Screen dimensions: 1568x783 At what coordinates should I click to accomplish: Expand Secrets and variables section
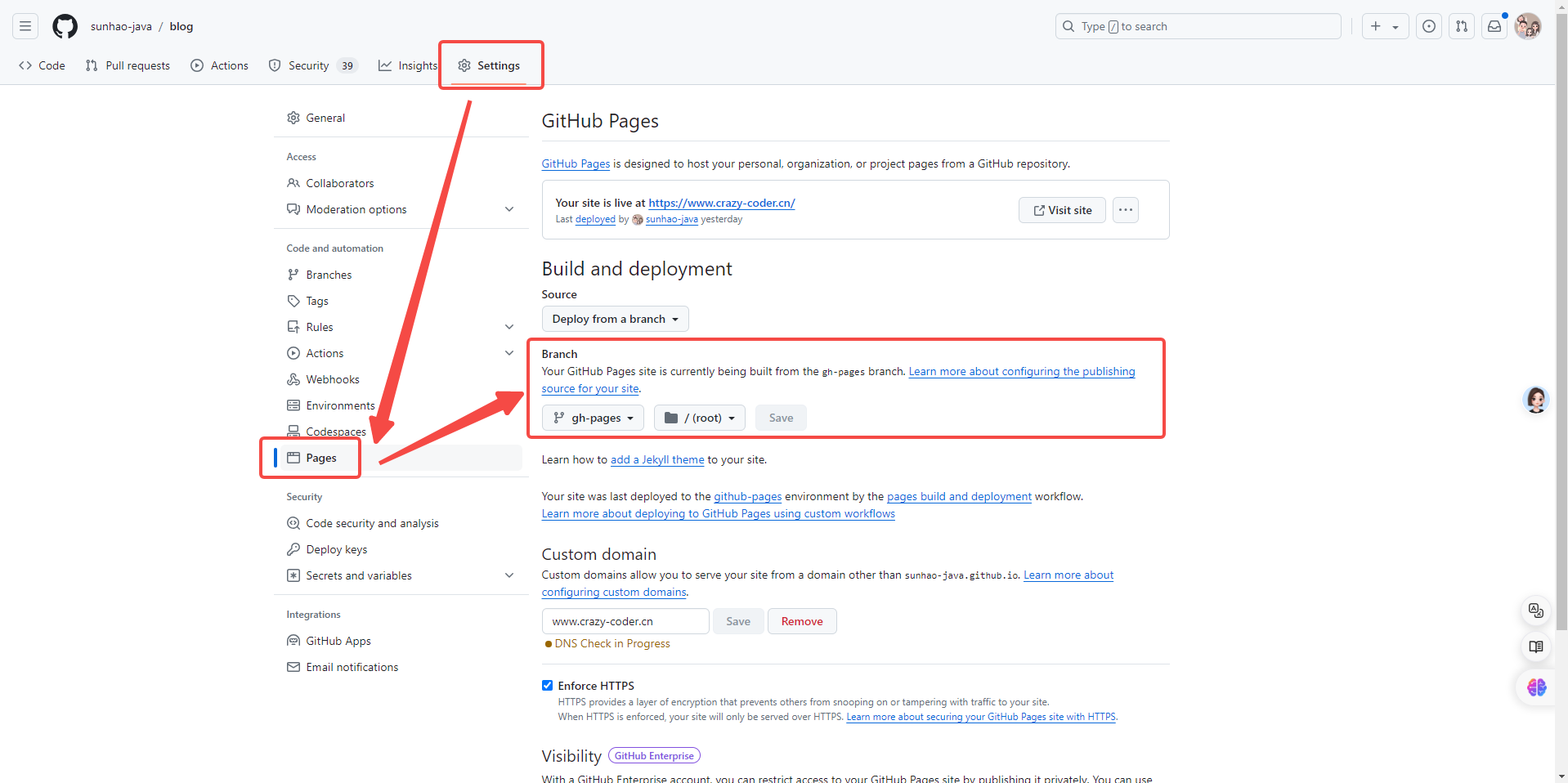[x=509, y=575]
